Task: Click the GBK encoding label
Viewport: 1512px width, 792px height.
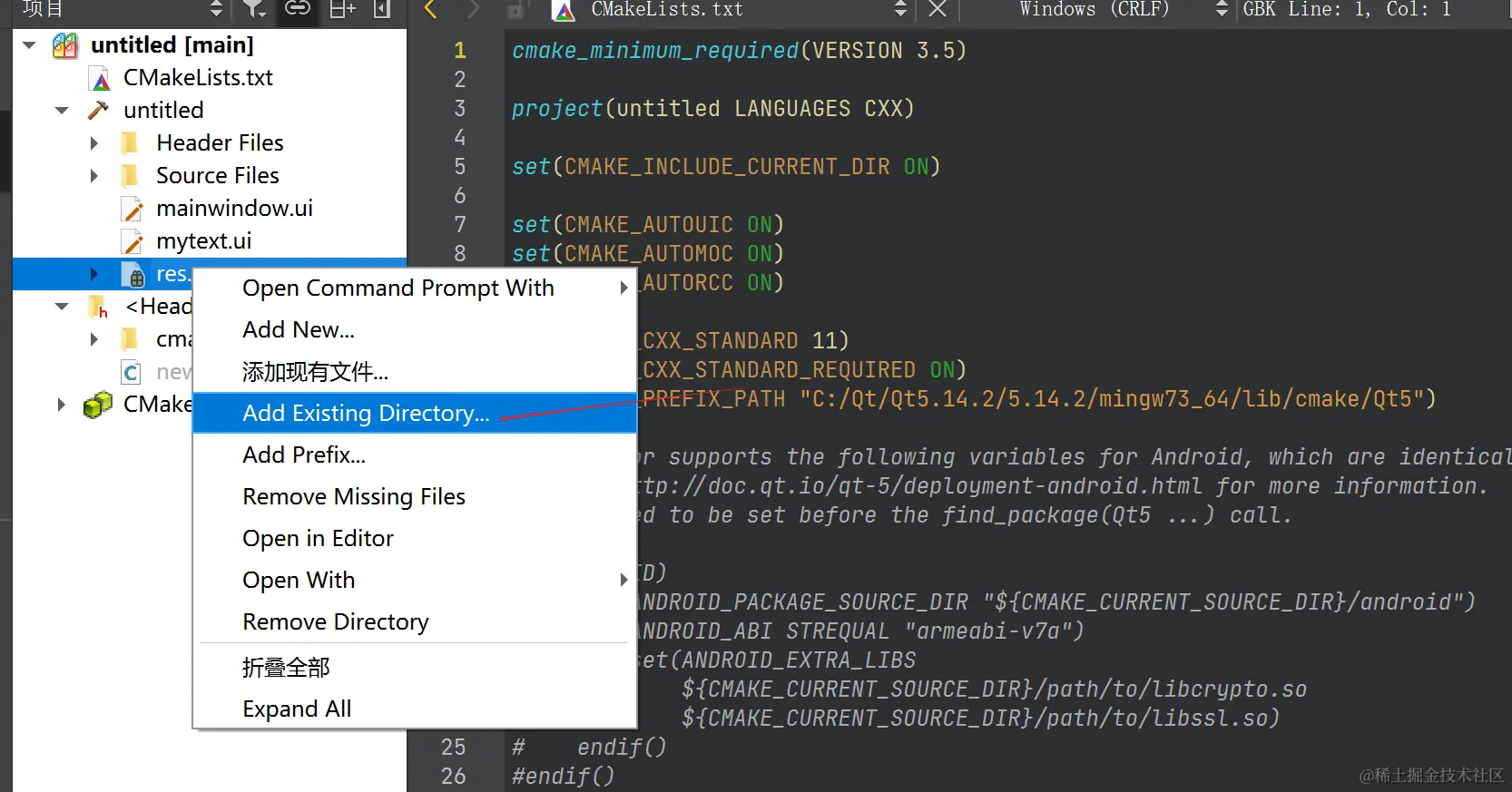Action: click(x=1260, y=9)
